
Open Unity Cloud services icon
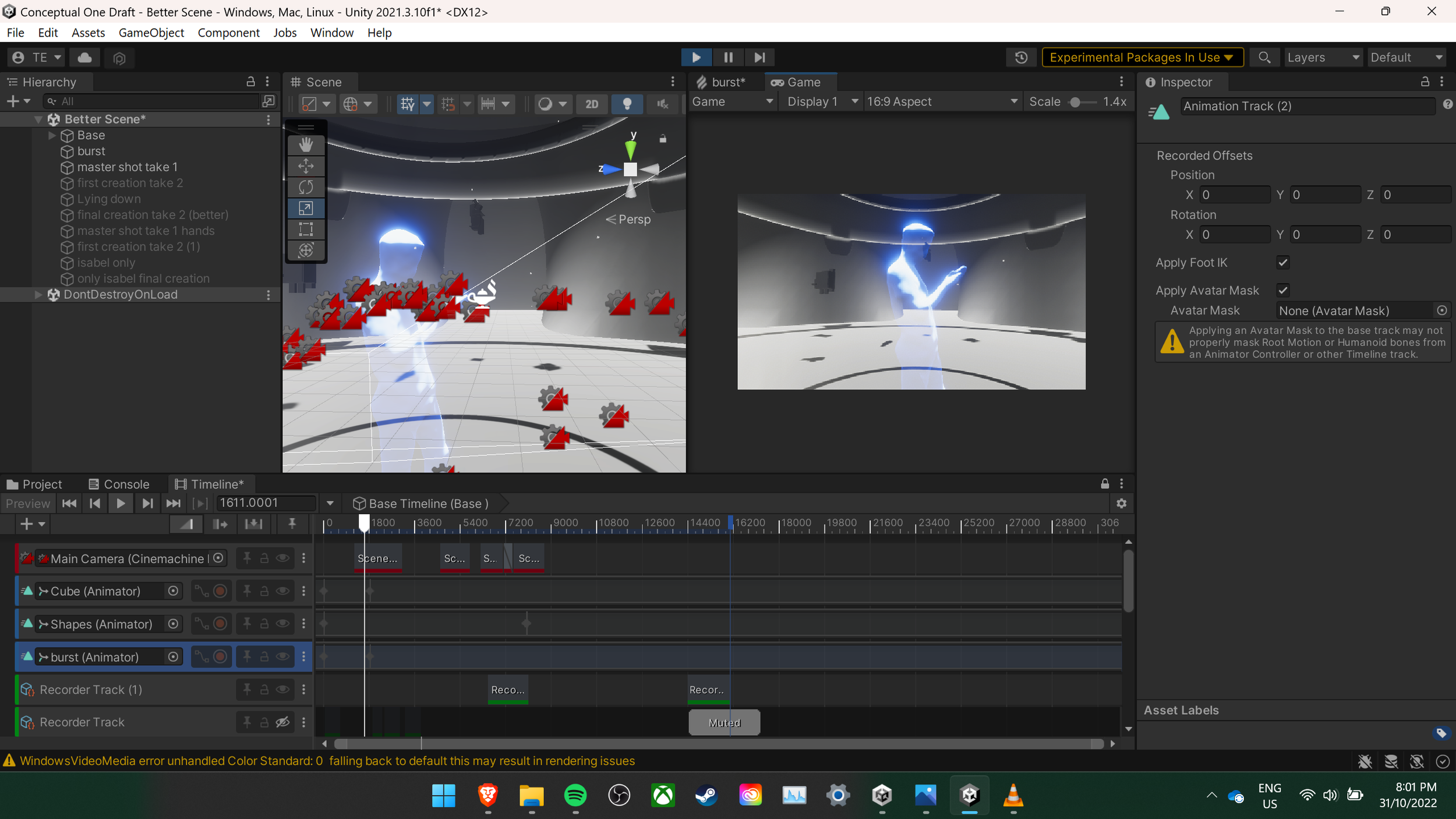coord(84,57)
